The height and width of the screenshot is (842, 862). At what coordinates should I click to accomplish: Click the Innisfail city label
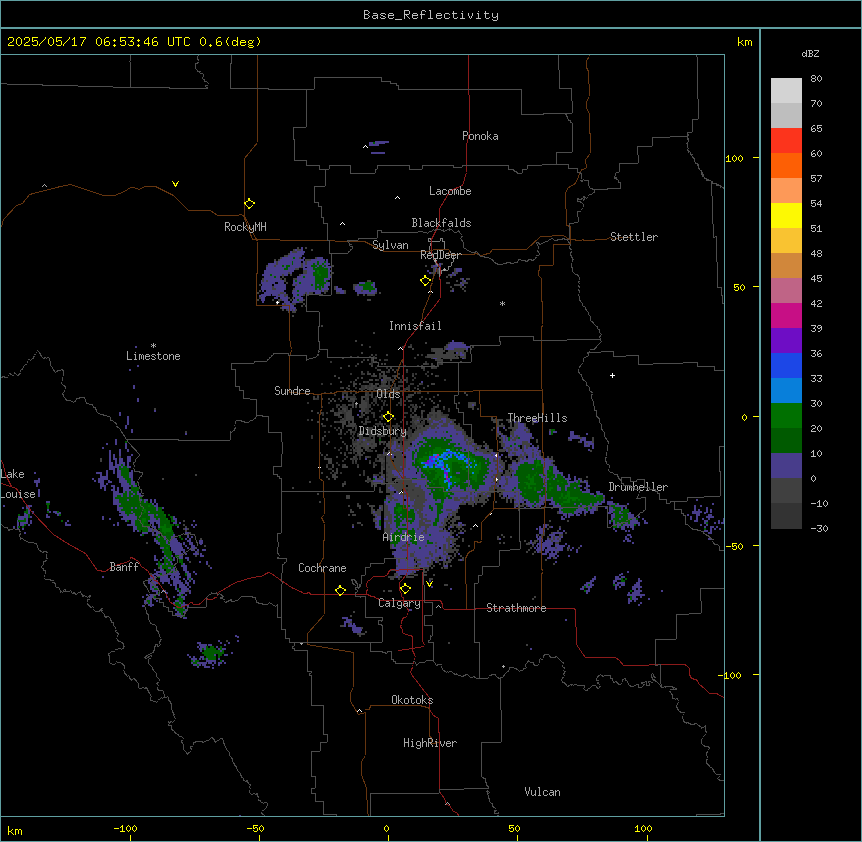click(x=415, y=326)
